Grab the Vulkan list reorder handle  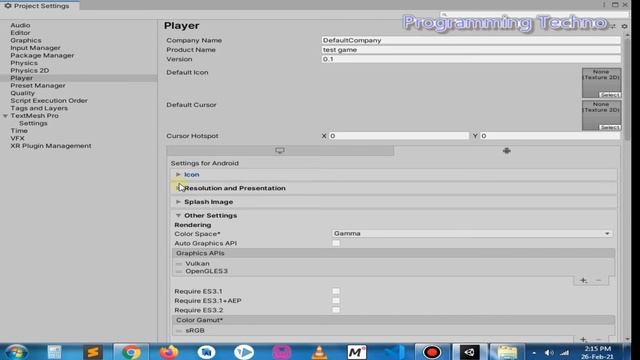pyautogui.click(x=179, y=264)
